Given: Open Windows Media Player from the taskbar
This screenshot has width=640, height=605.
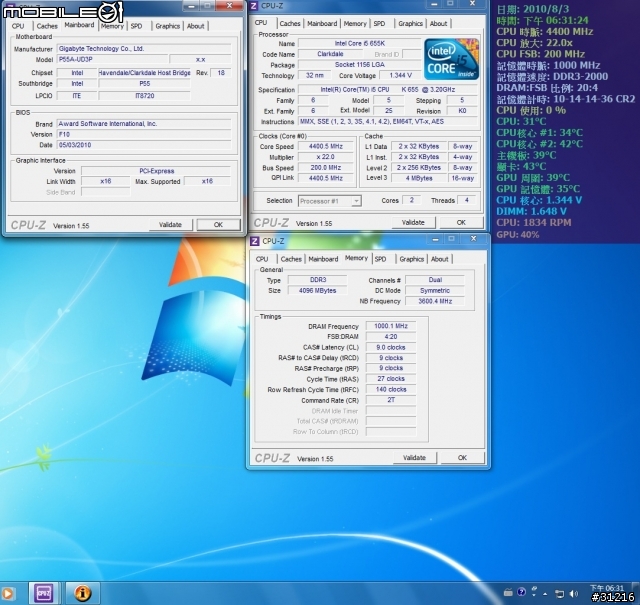Looking at the screenshot, I should coord(7,594).
